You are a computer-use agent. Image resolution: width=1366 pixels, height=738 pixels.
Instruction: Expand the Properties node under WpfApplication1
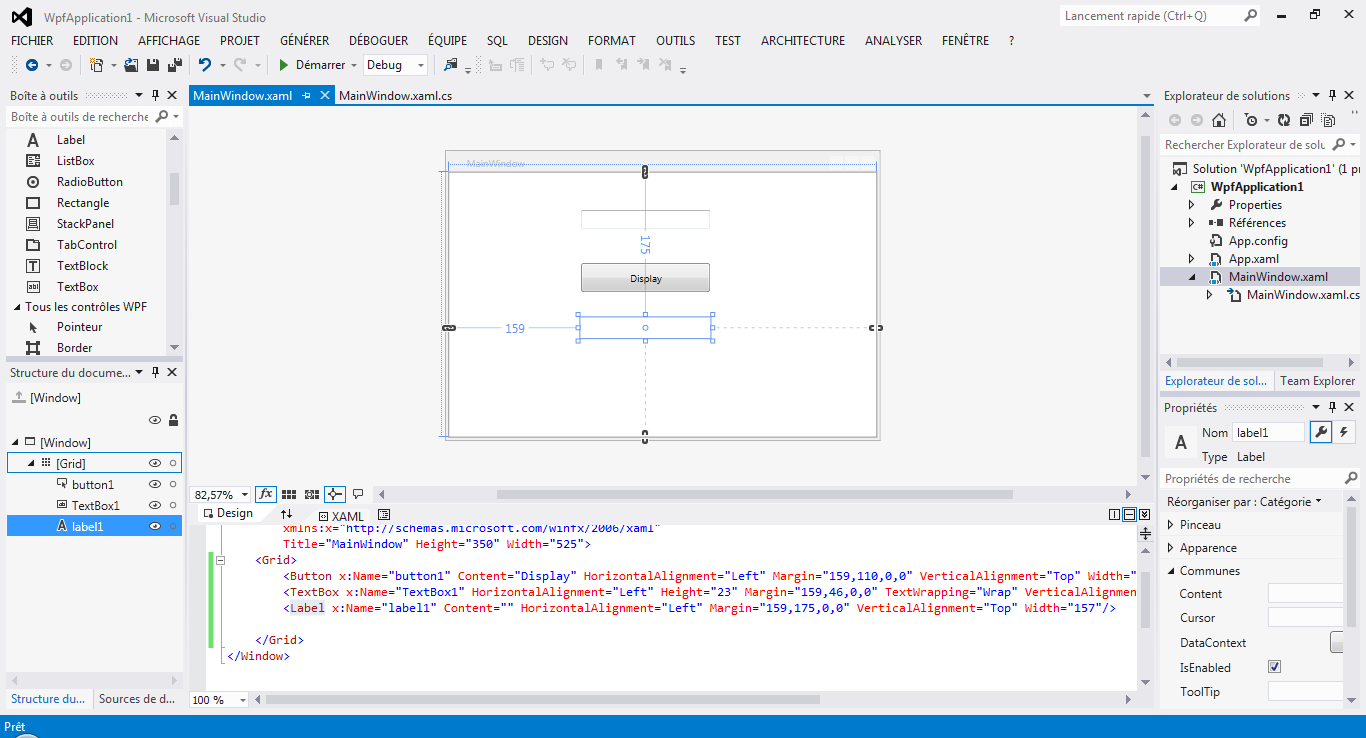[1191, 204]
